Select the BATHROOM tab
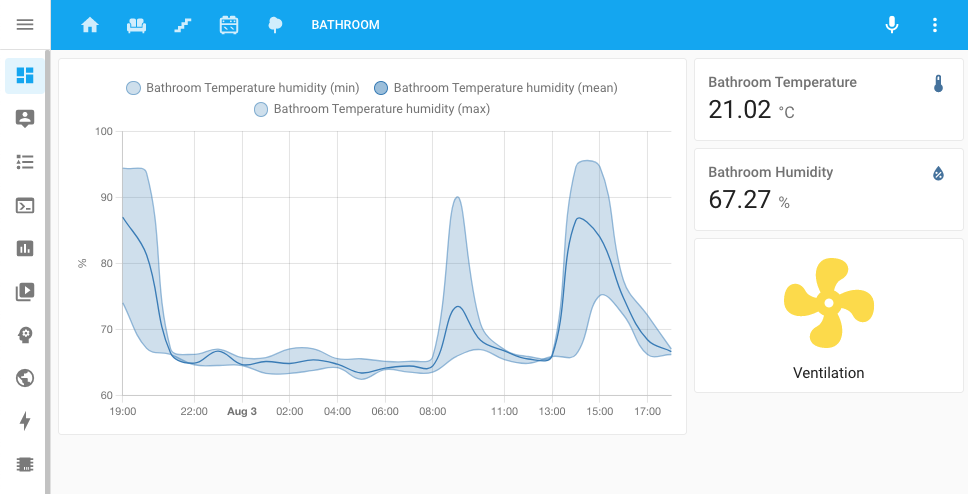The image size is (968, 494). click(x=345, y=25)
